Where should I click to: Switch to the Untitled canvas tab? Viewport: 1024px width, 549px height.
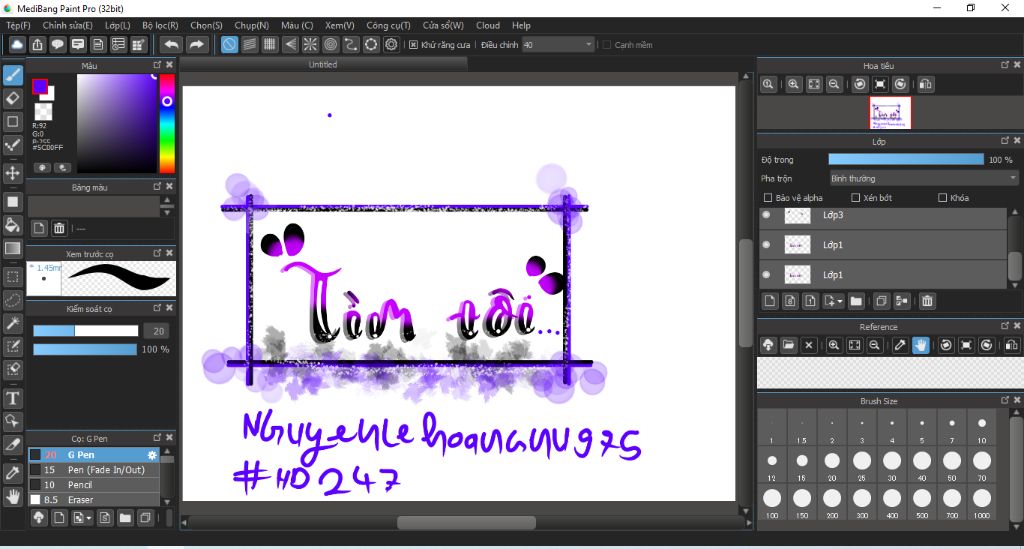323,65
